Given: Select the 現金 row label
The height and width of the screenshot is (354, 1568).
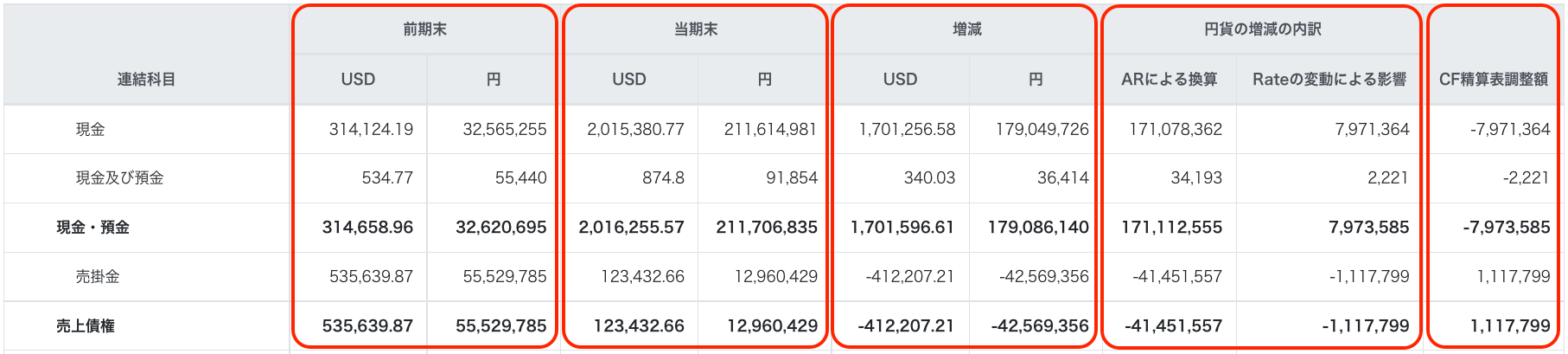Looking at the screenshot, I should tap(91, 130).
